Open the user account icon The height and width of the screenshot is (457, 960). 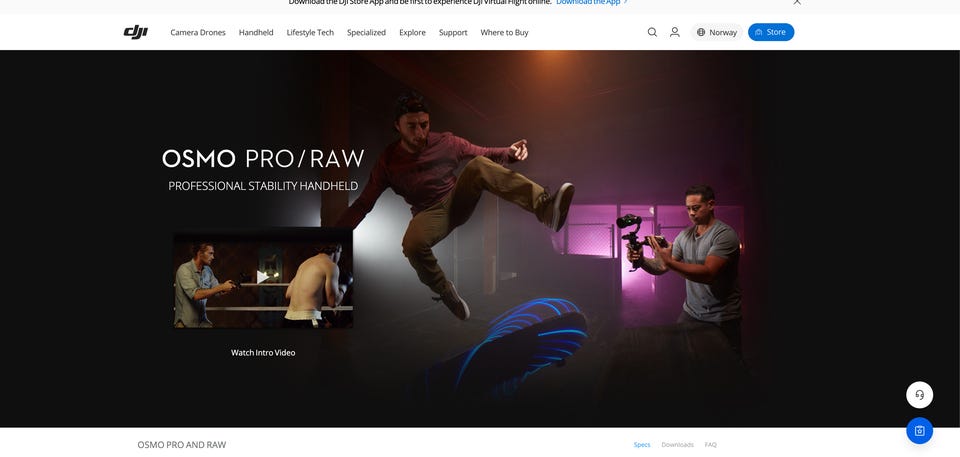[675, 32]
